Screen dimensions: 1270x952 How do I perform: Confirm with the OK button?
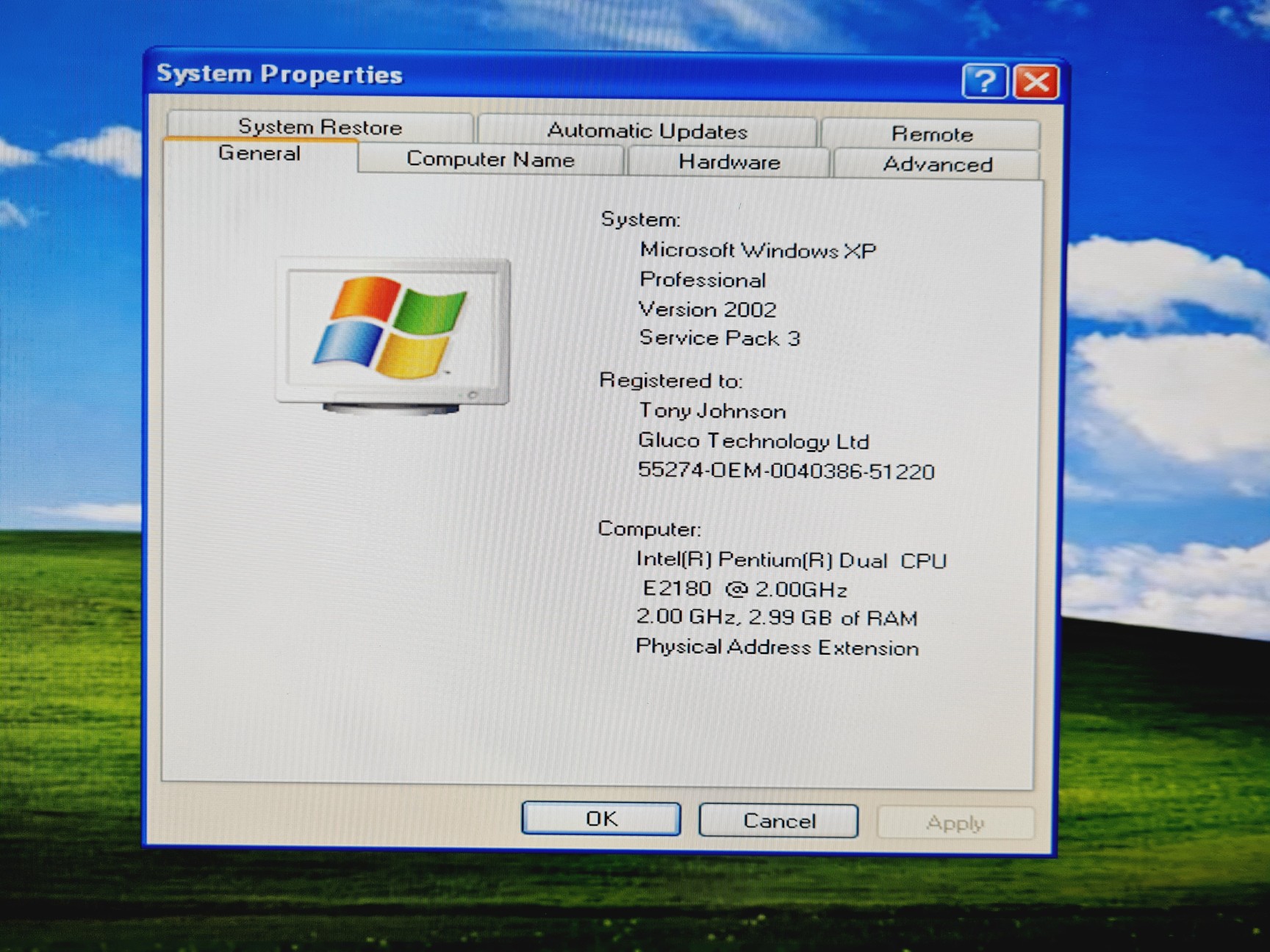click(x=601, y=818)
